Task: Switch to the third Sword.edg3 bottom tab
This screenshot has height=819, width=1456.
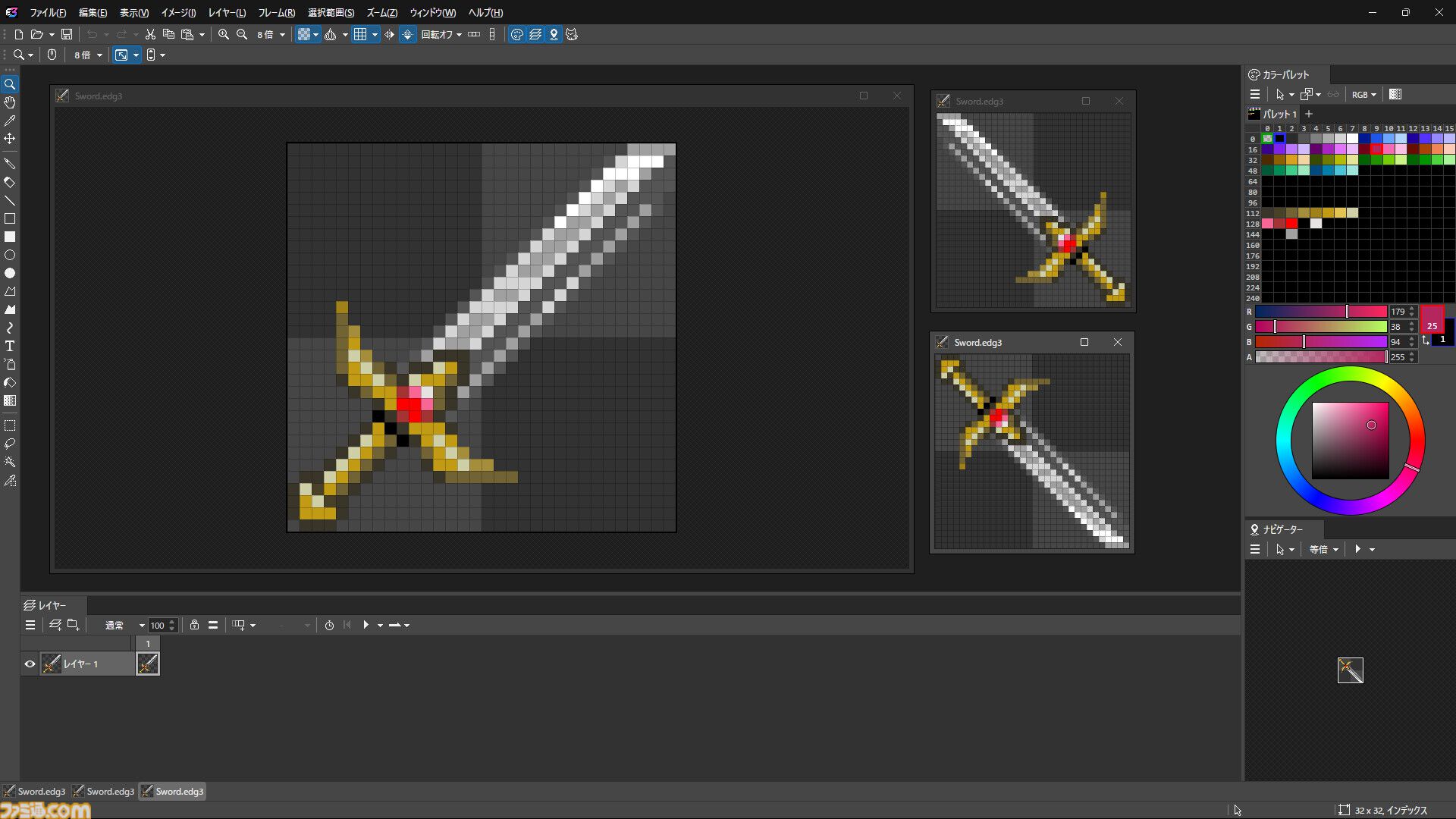Action: pyautogui.click(x=173, y=791)
